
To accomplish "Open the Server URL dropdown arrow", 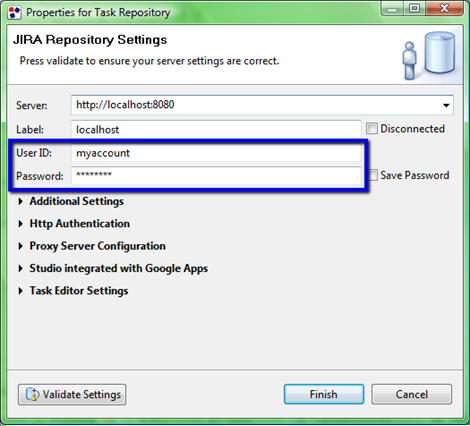I will pyautogui.click(x=446, y=105).
